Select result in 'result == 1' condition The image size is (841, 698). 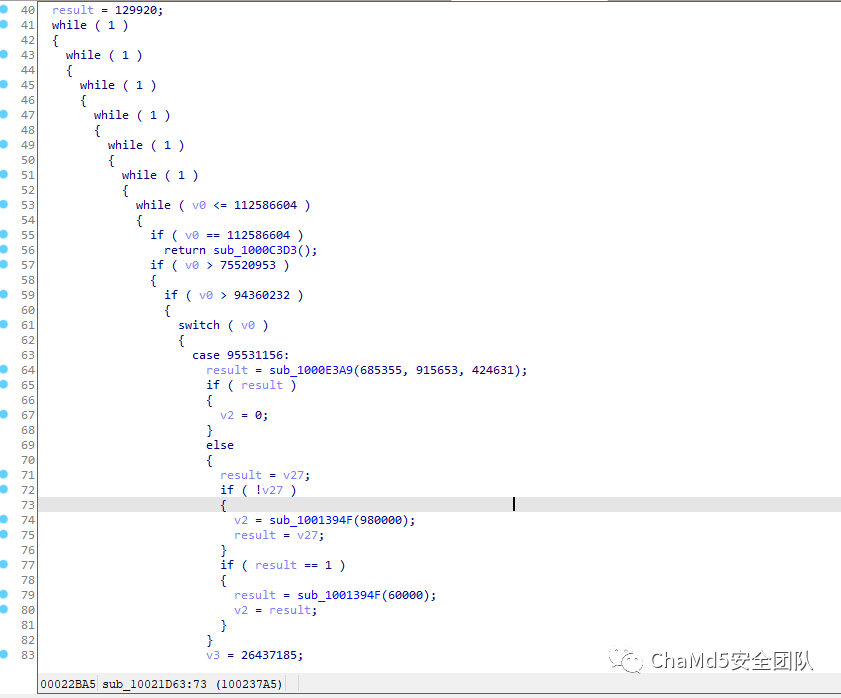(x=276, y=565)
